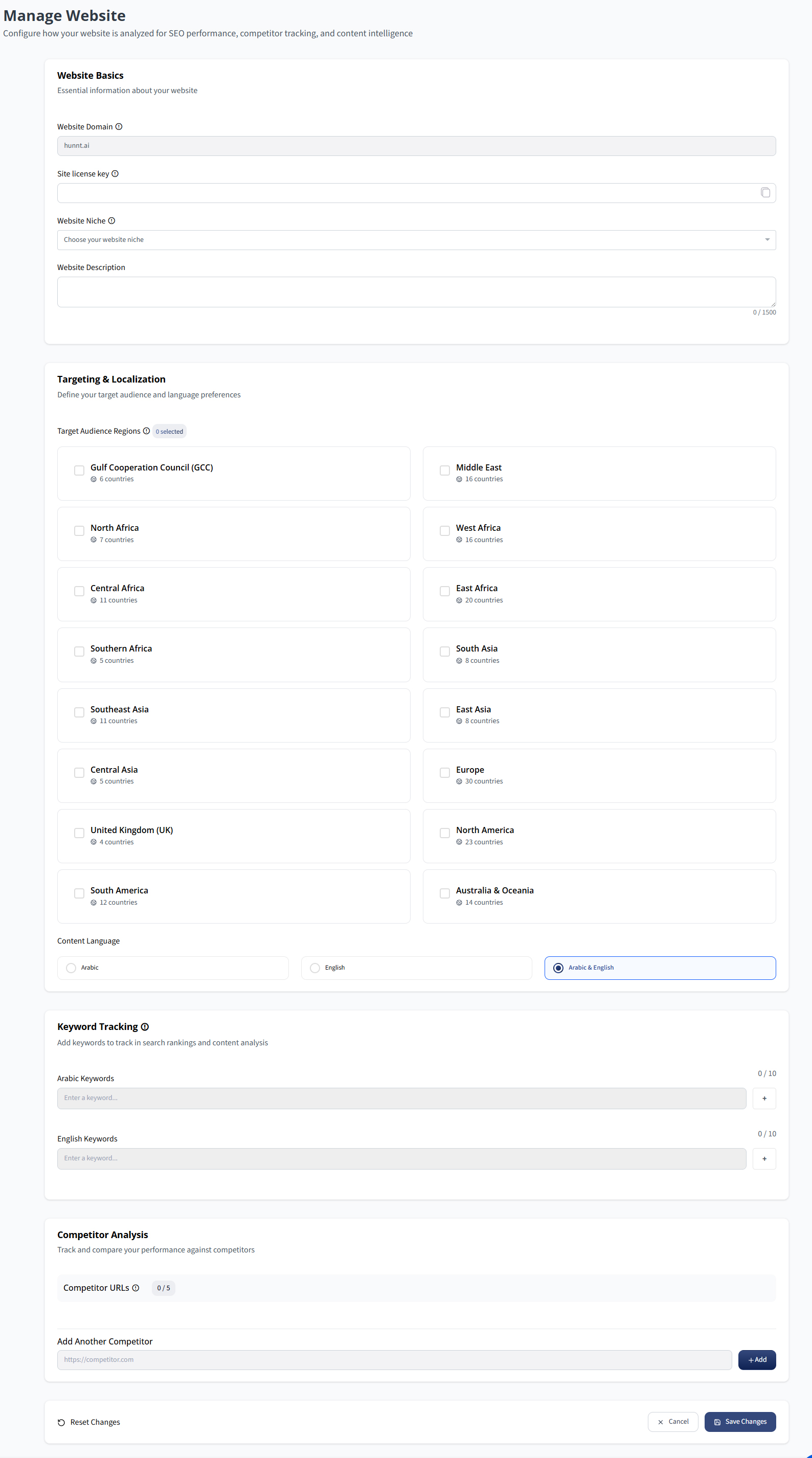Click the Keyword Tracking info icon
Image resolution: width=812 pixels, height=1458 pixels.
click(145, 1027)
